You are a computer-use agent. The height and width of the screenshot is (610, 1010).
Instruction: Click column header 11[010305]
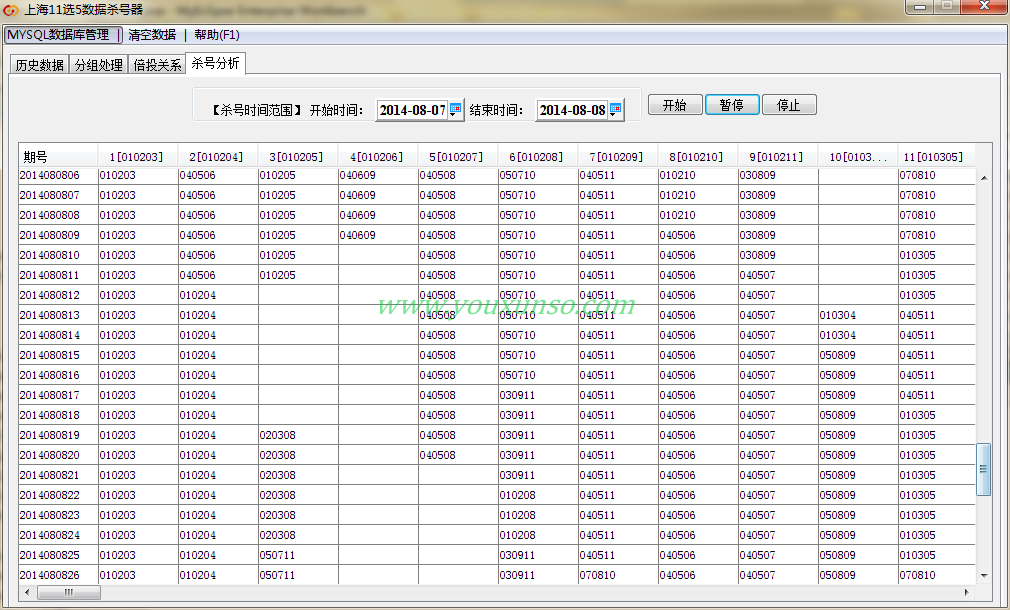tap(936, 157)
